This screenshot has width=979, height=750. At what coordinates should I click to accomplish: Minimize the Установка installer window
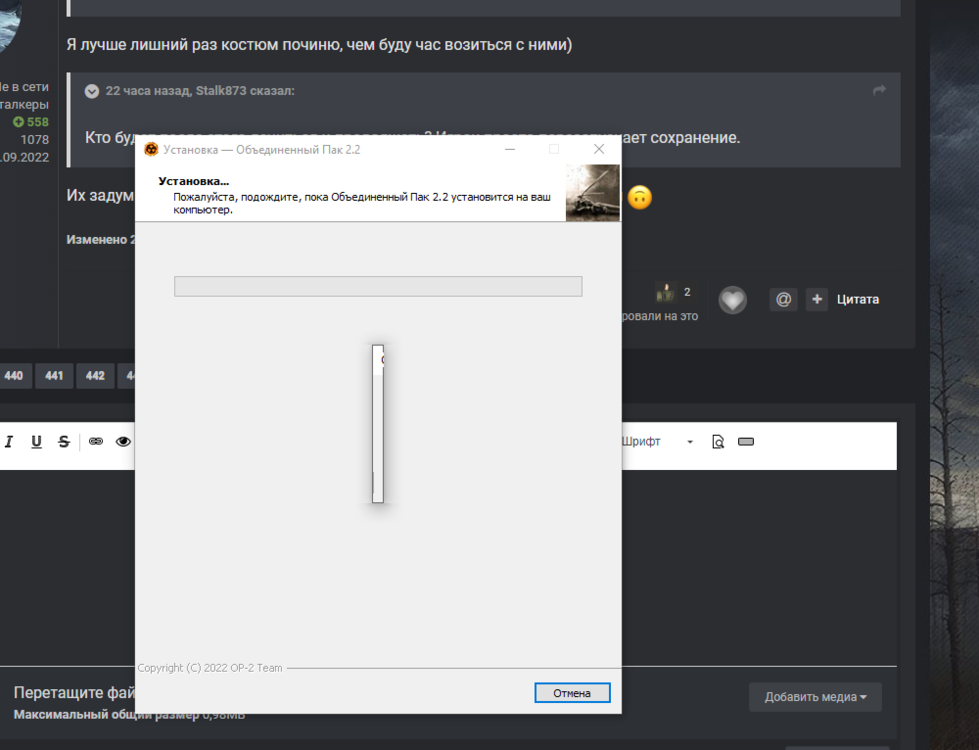[510, 149]
